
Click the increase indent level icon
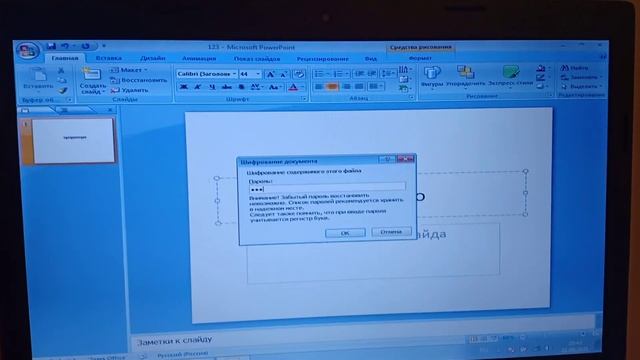[x=372, y=73]
